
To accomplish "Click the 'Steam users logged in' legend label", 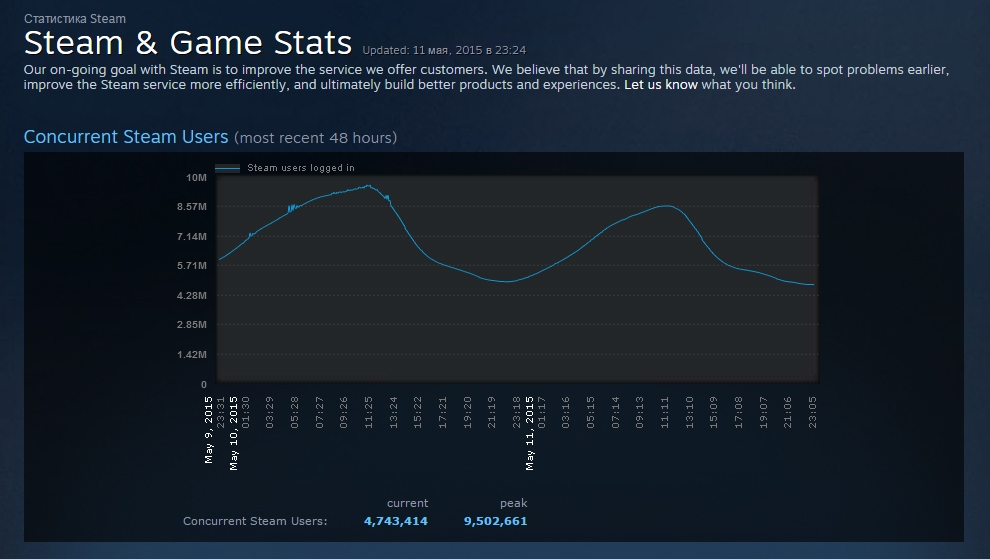I will [x=301, y=168].
